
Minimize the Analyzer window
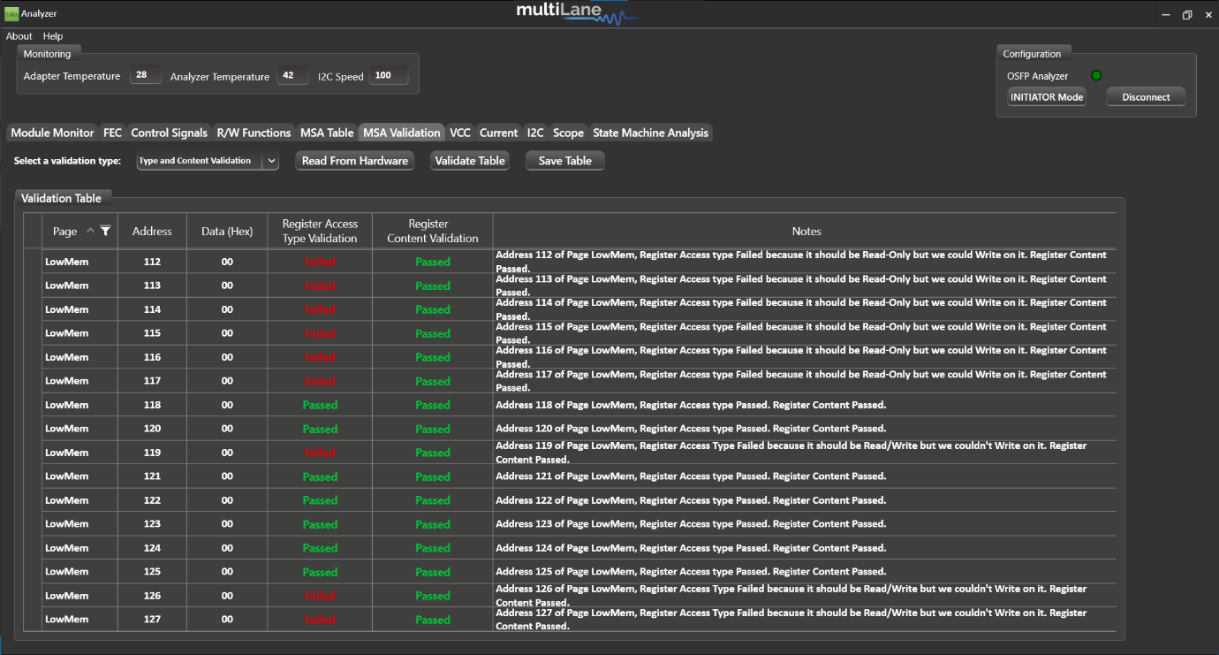point(1165,15)
